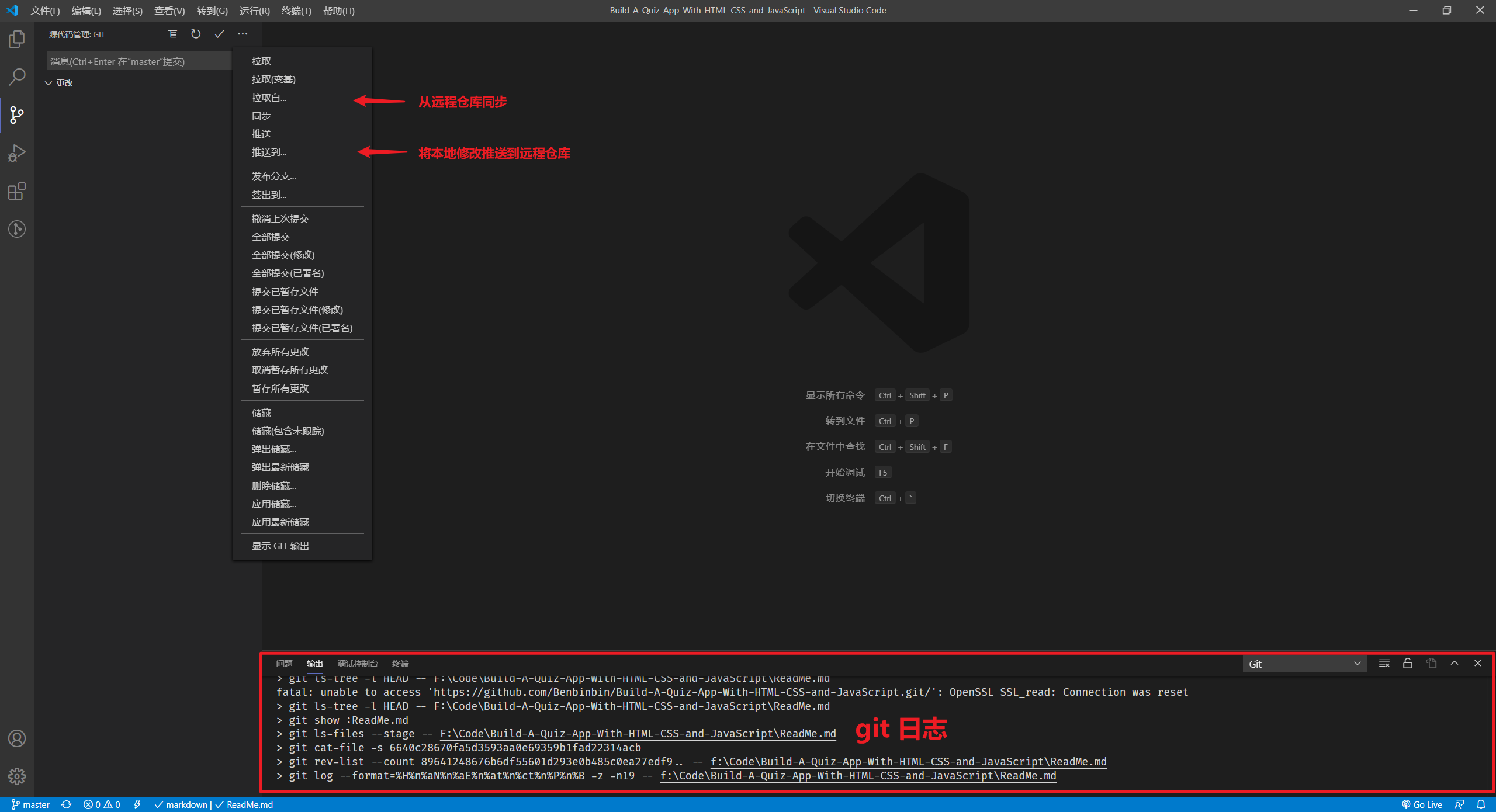Switch to the 终端 panel tab
The height and width of the screenshot is (812, 1496).
pos(400,664)
